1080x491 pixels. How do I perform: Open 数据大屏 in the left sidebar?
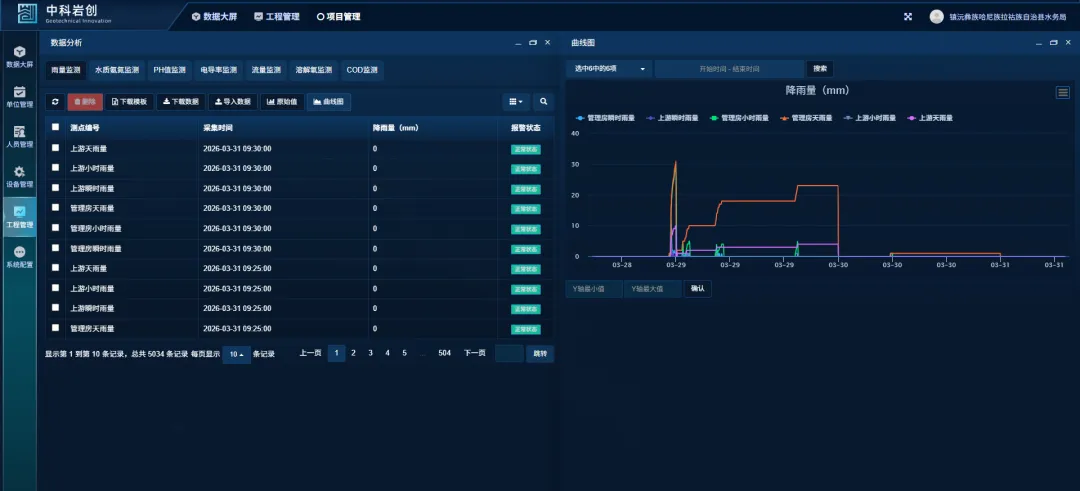[19, 56]
